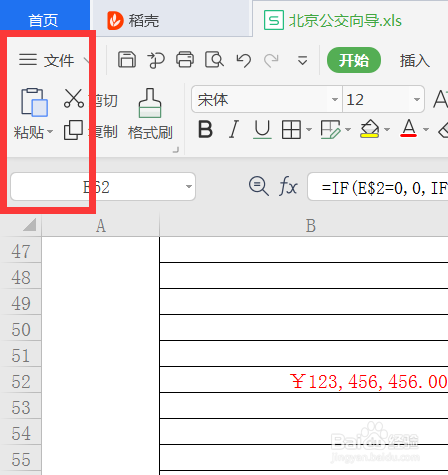Screen dimensions: 448x475
Task: Click the 粘贴 paste clipboard icon
Action: [x=34, y=102]
